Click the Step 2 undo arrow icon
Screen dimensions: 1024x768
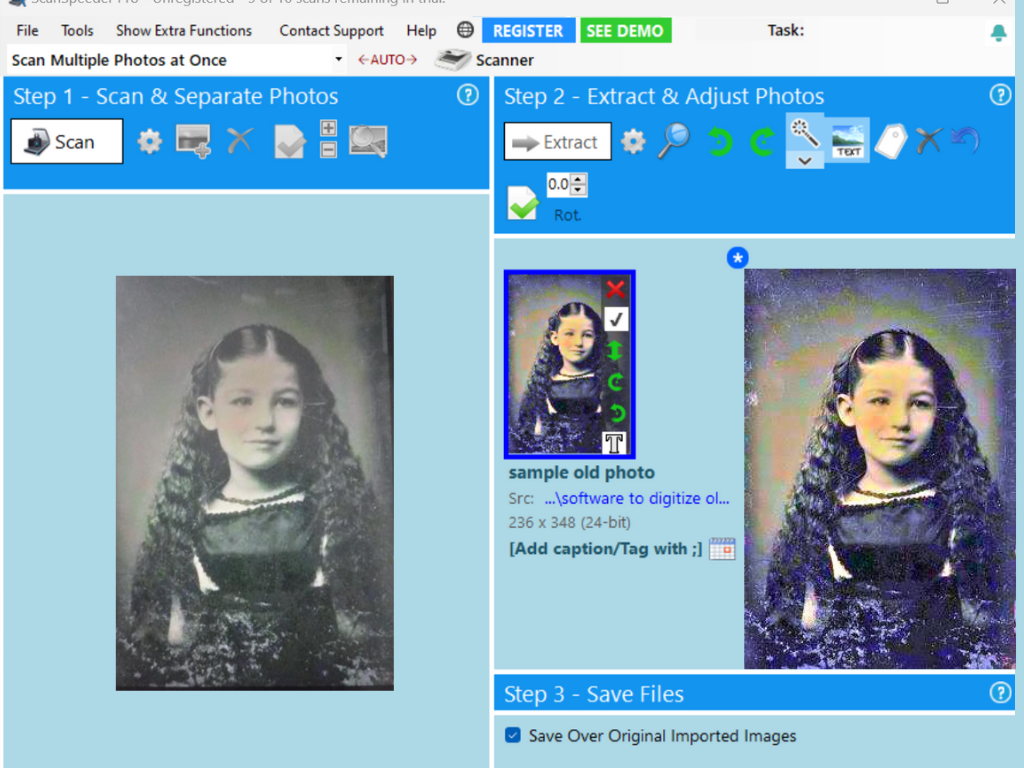pyautogui.click(x=966, y=140)
